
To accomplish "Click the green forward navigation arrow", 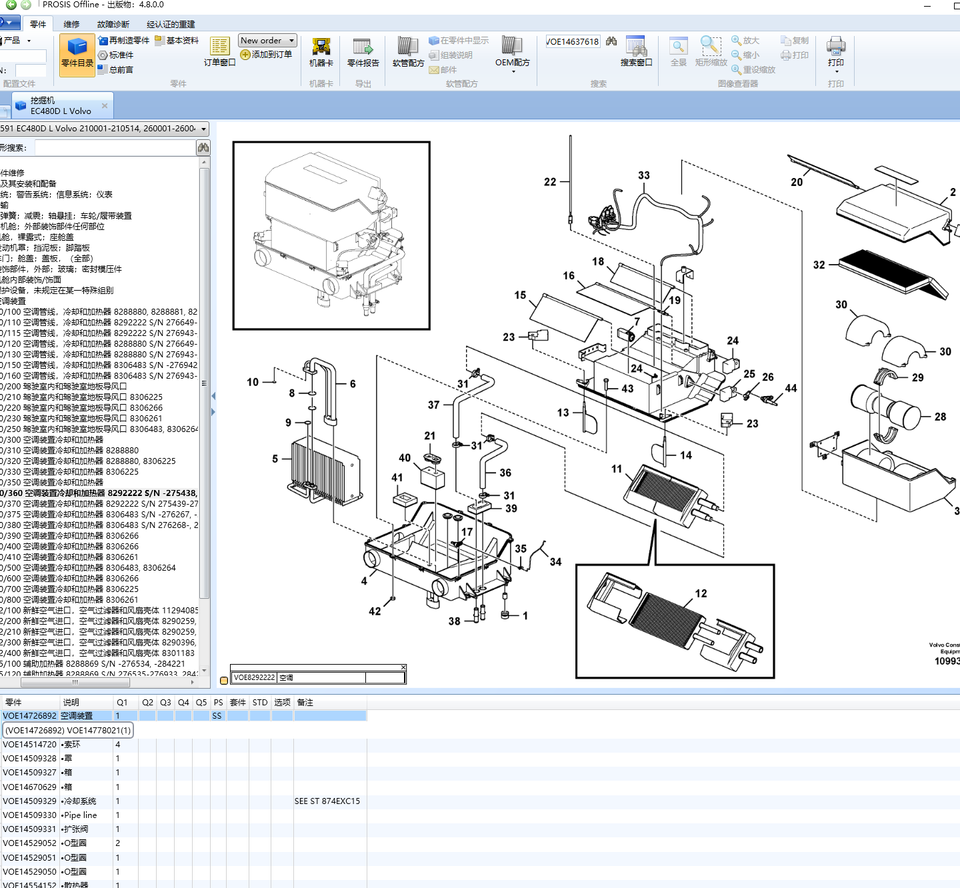I will (x=26, y=5).
